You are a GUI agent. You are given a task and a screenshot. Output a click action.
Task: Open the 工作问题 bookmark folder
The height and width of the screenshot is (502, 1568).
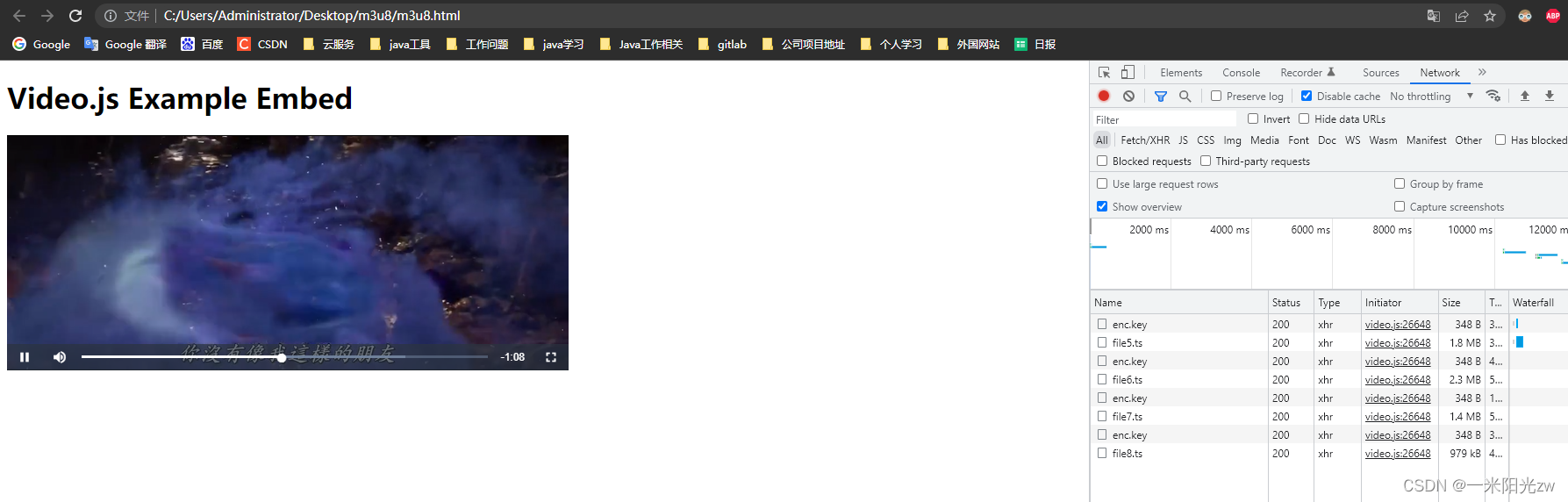[476, 44]
